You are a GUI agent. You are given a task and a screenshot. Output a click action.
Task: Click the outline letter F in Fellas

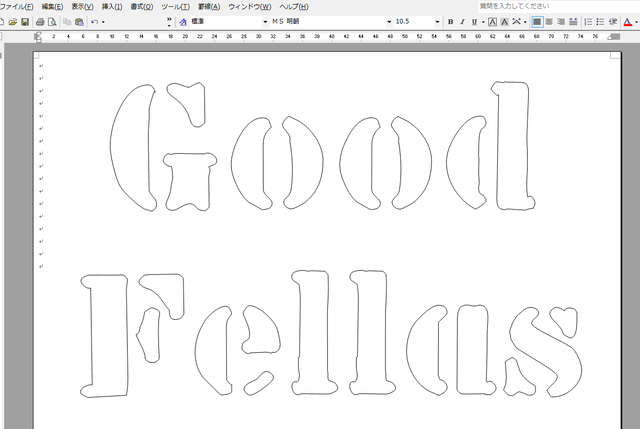tap(107, 336)
